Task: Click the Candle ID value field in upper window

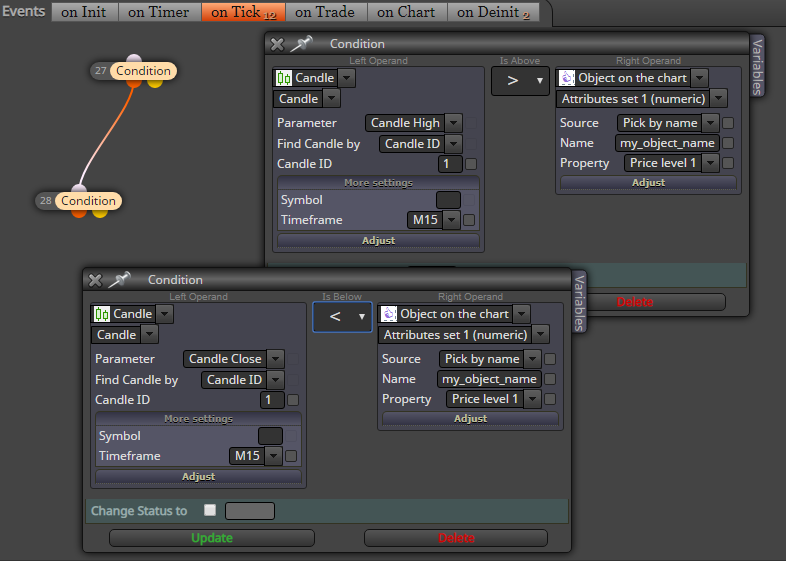Action: pyautogui.click(x=450, y=164)
